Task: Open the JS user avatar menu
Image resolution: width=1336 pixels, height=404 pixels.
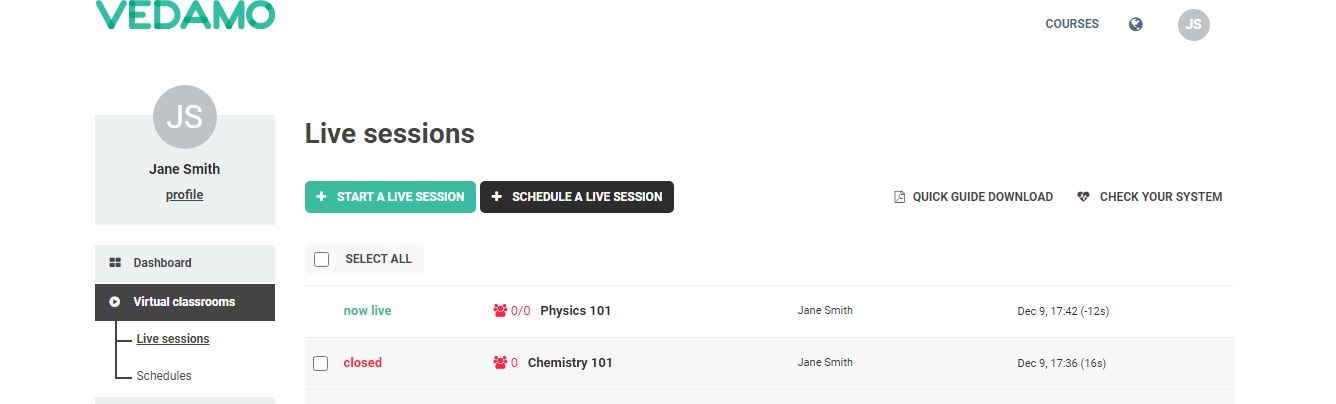Action: click(1194, 24)
